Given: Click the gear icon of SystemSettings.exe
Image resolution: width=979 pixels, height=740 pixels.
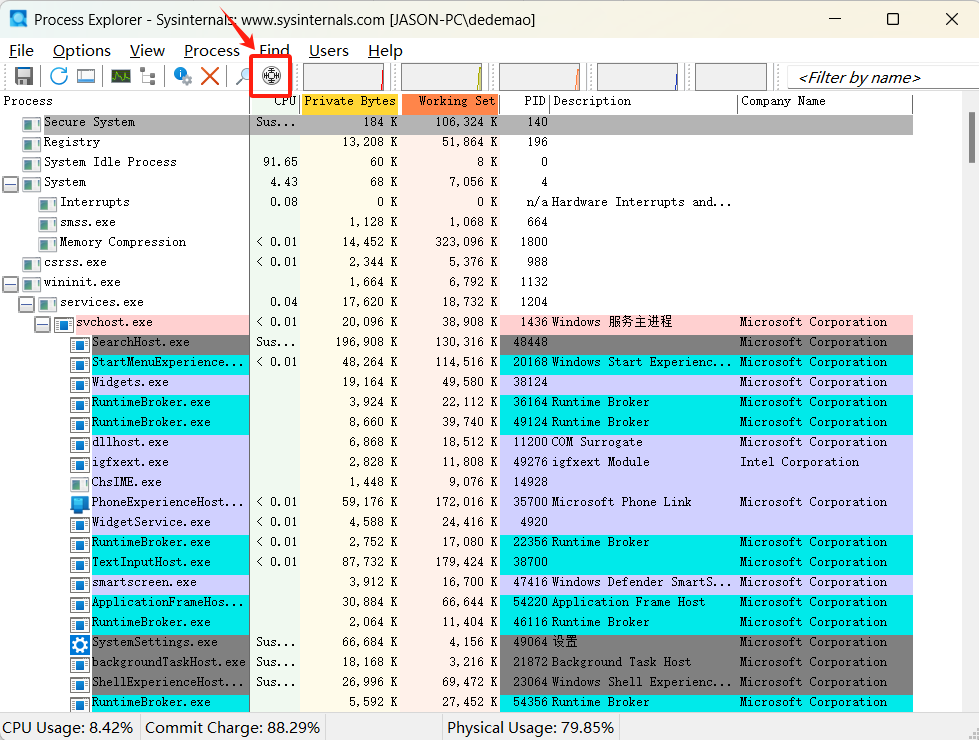Looking at the screenshot, I should [x=79, y=643].
